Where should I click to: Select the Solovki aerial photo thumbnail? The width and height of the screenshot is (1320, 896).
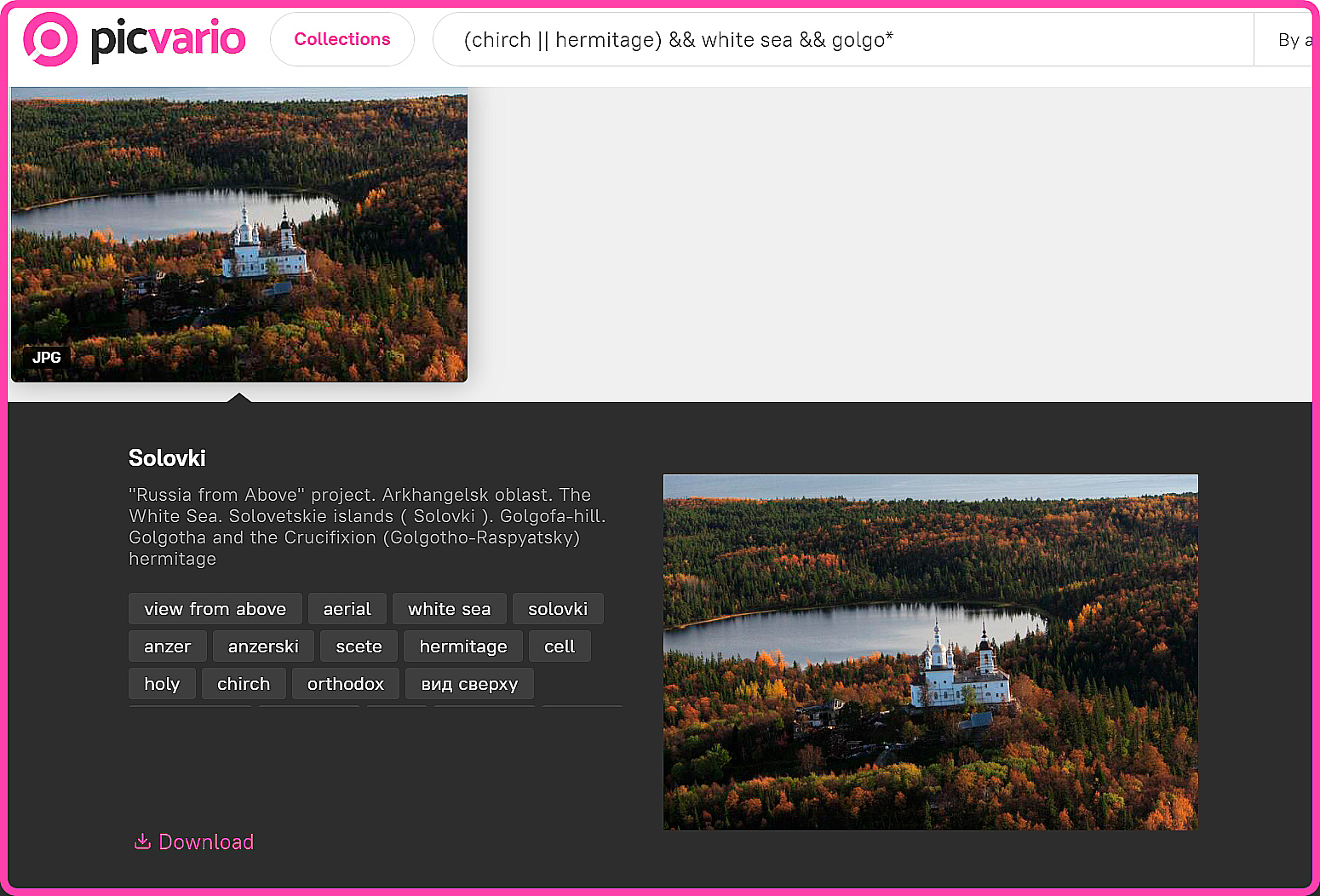[x=239, y=234]
